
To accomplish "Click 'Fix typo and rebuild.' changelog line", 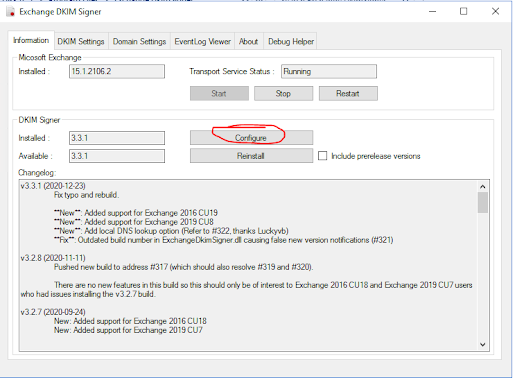I will pyautogui.click(x=86, y=195).
